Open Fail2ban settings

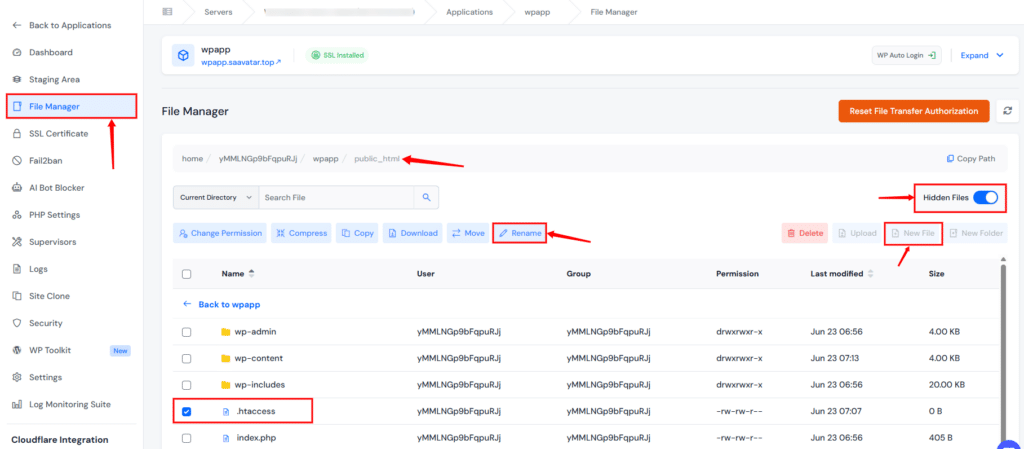37,161
